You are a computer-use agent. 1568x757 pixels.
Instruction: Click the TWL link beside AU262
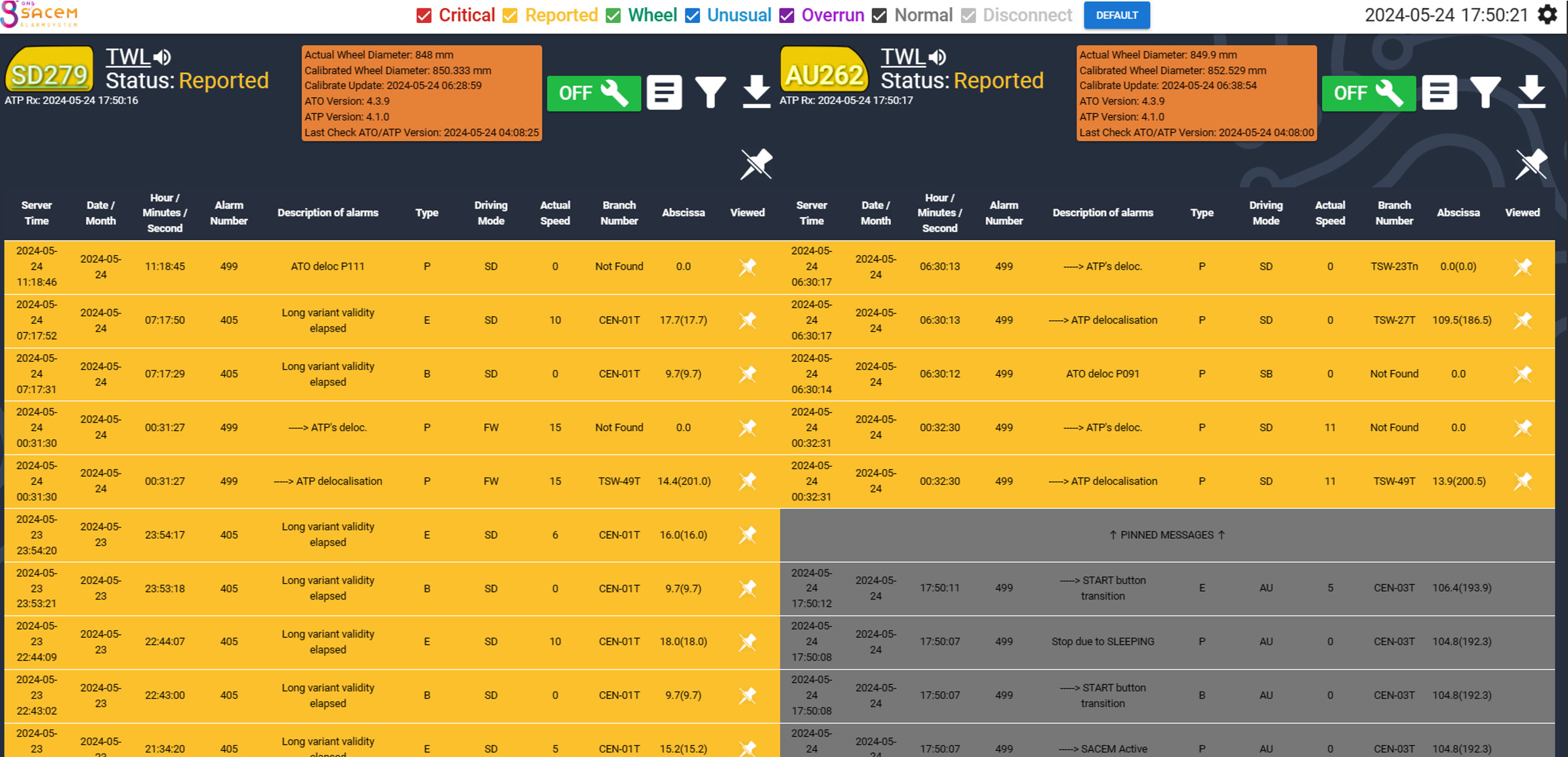pyautogui.click(x=902, y=57)
